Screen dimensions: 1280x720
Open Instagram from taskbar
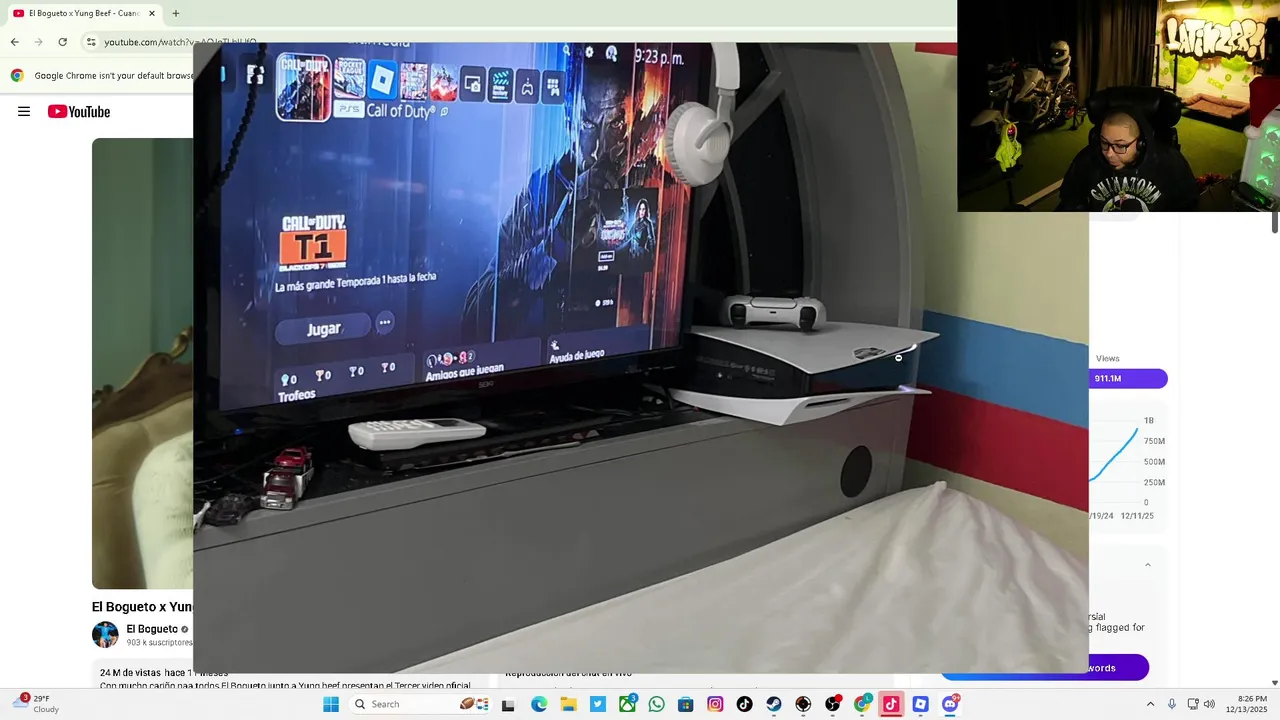pos(715,704)
